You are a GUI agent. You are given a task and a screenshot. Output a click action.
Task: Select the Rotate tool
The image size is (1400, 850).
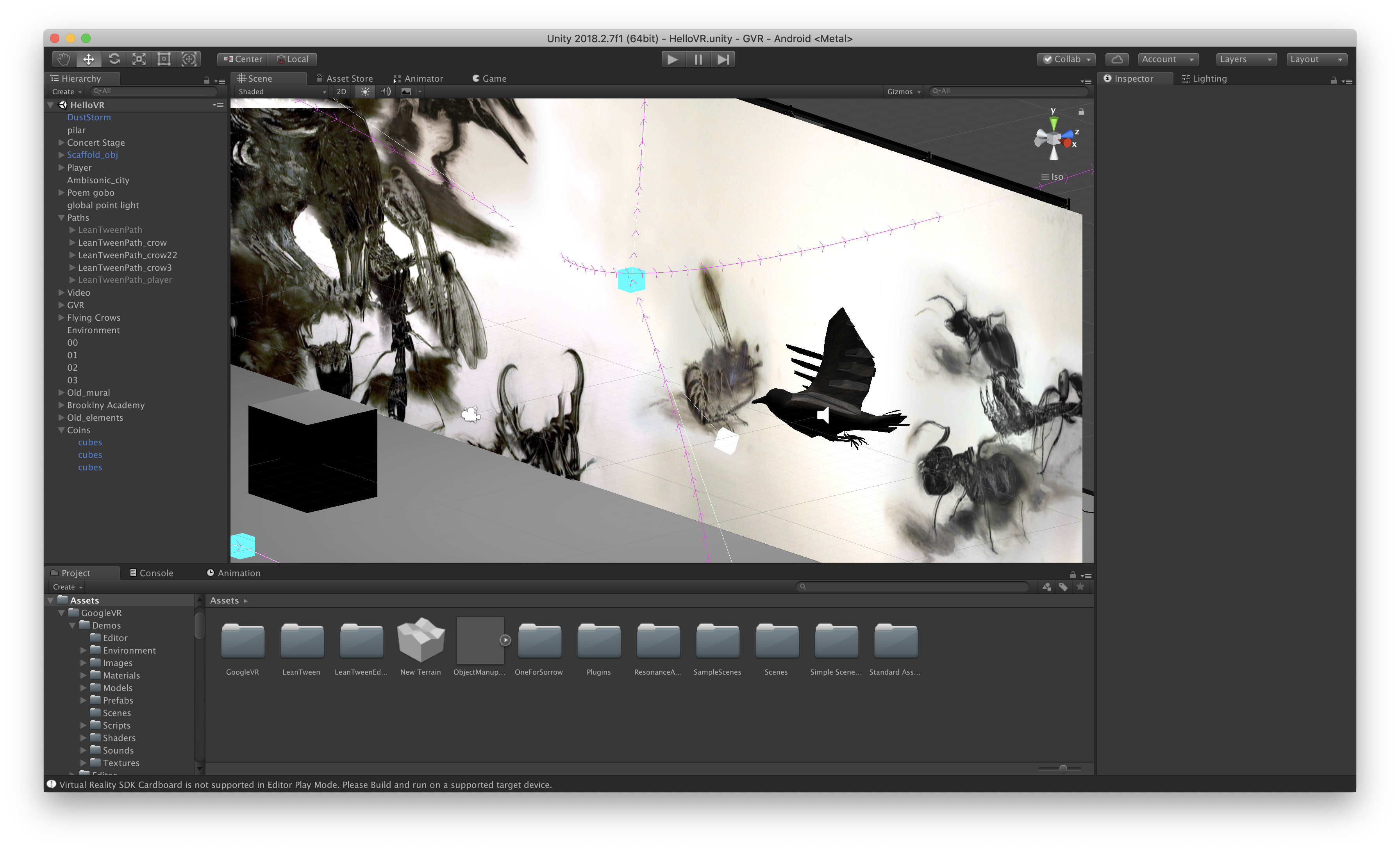[114, 59]
